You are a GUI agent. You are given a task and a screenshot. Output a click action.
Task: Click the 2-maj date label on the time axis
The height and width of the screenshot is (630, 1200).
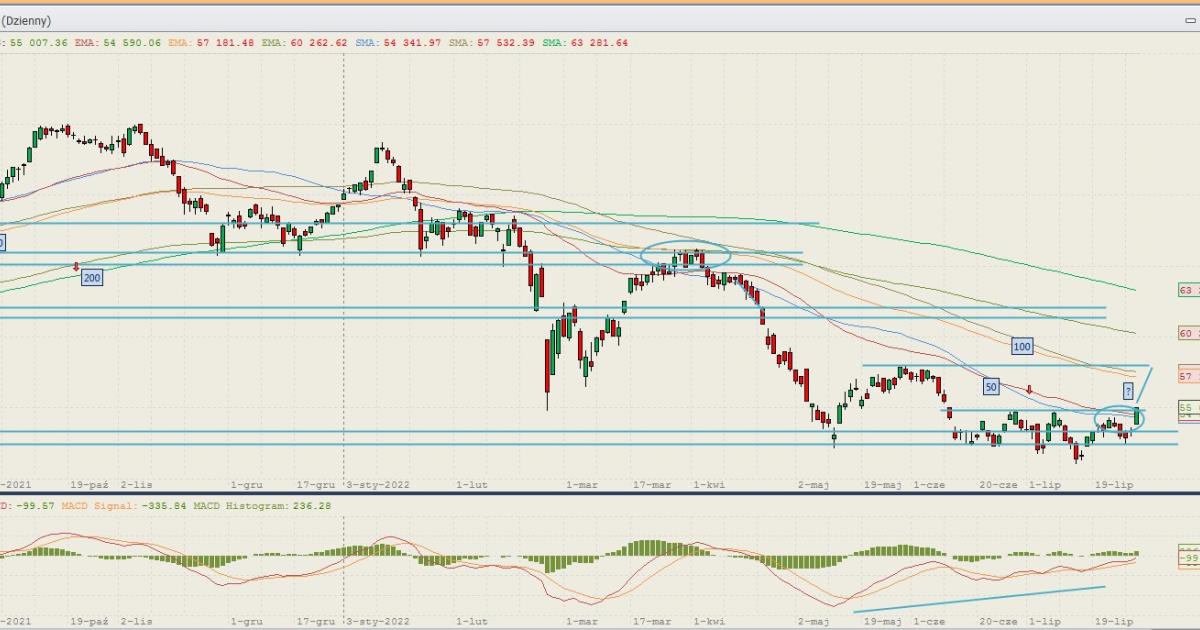814,485
